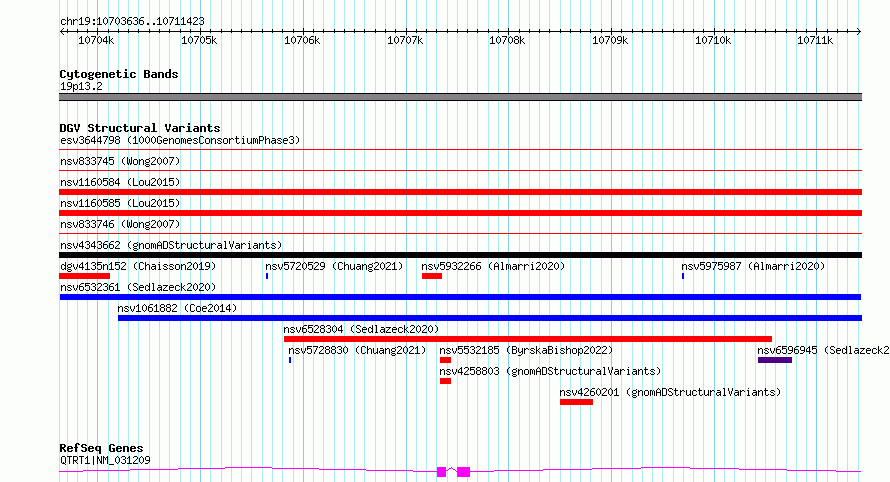The image size is (890, 482).
Task: Select the nsv1160585 (Lou2015) variant label
Action: 120,203
